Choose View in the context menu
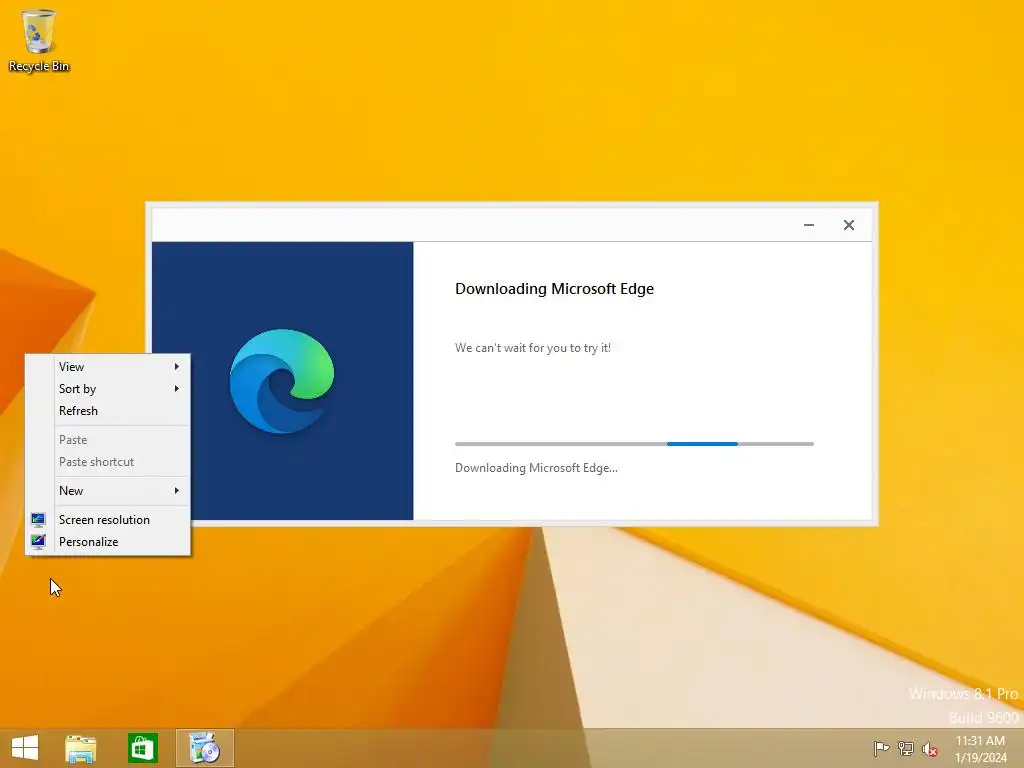This screenshot has width=1024, height=768. click(x=108, y=366)
